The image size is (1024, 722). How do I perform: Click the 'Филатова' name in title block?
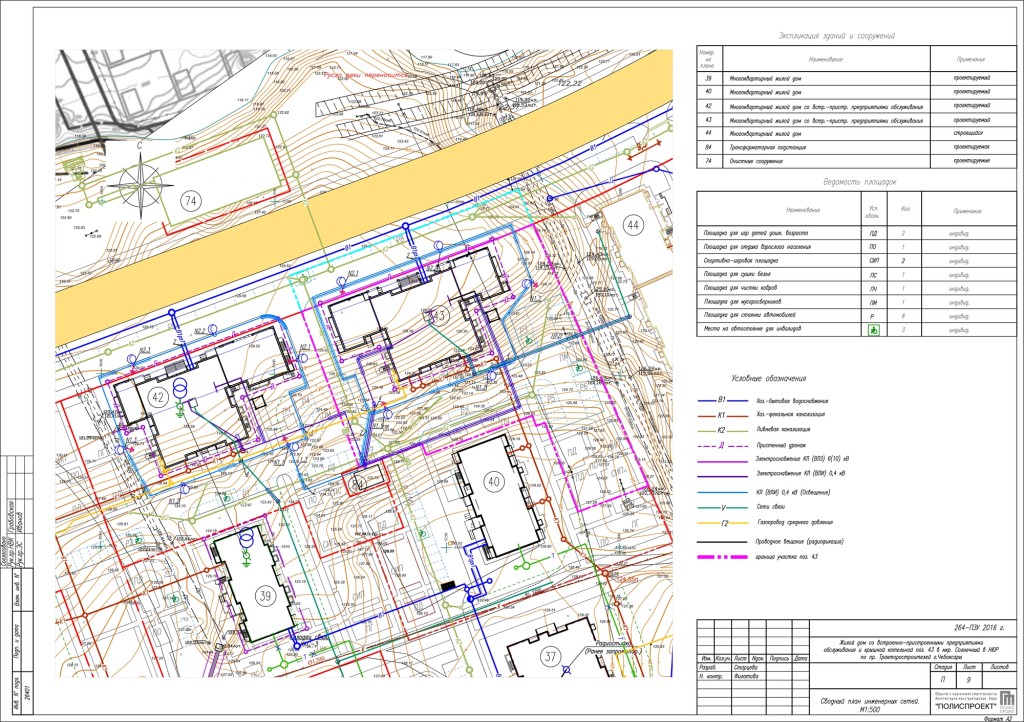(x=744, y=676)
